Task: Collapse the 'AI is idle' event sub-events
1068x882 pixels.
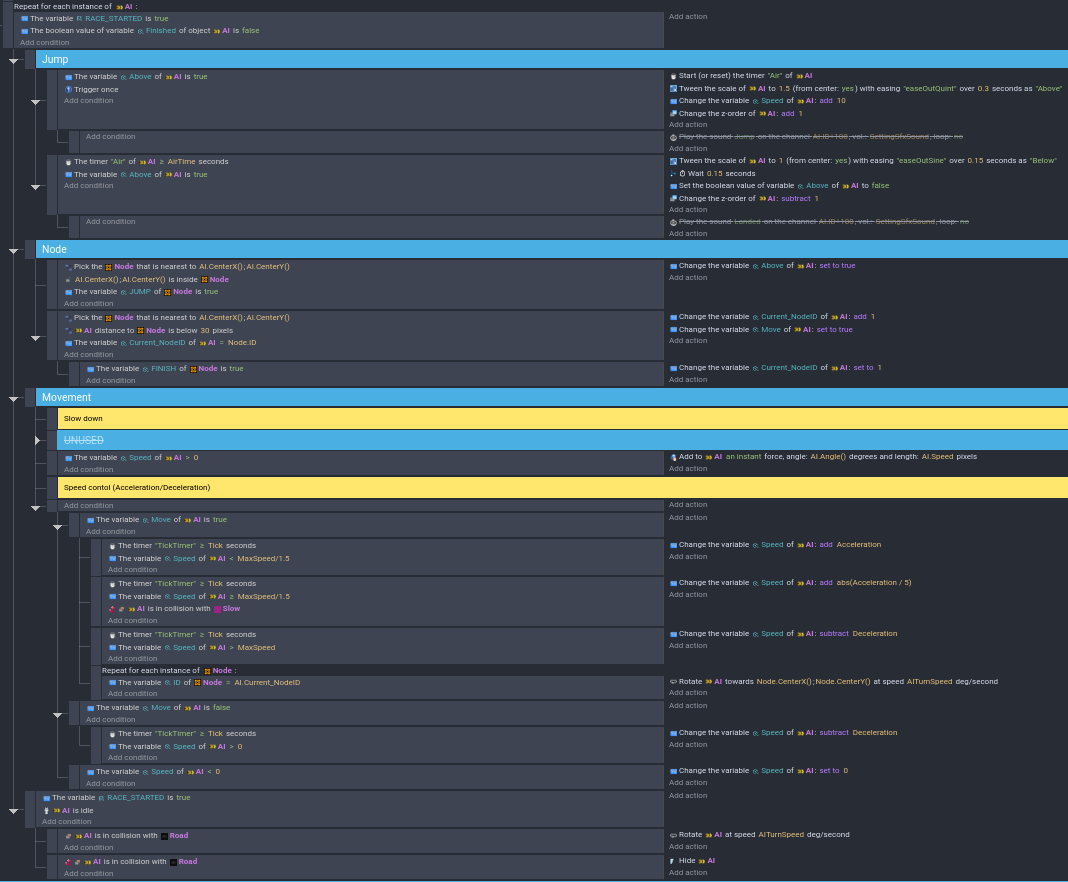Action: pos(14,810)
